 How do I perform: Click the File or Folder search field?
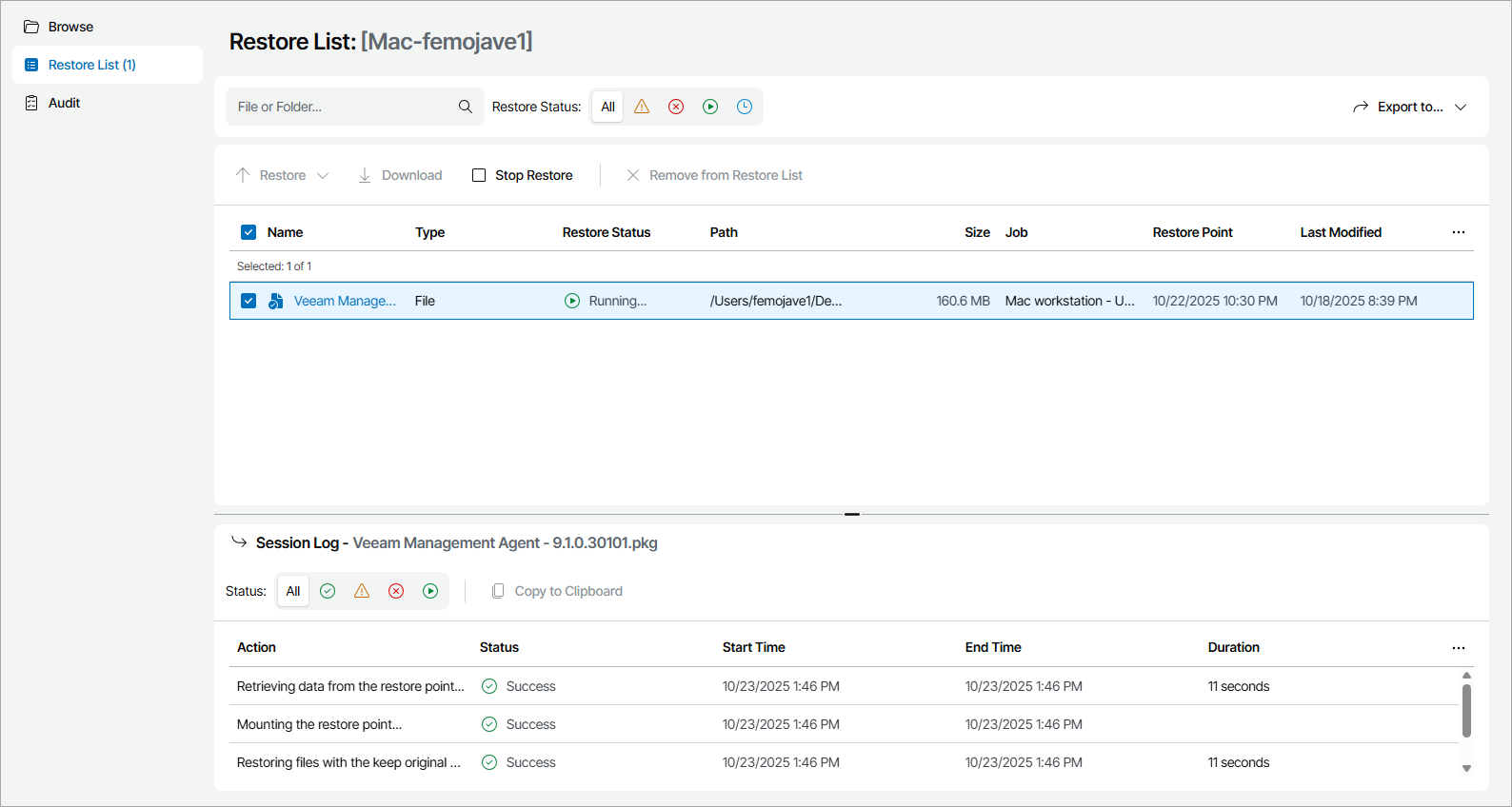343,107
